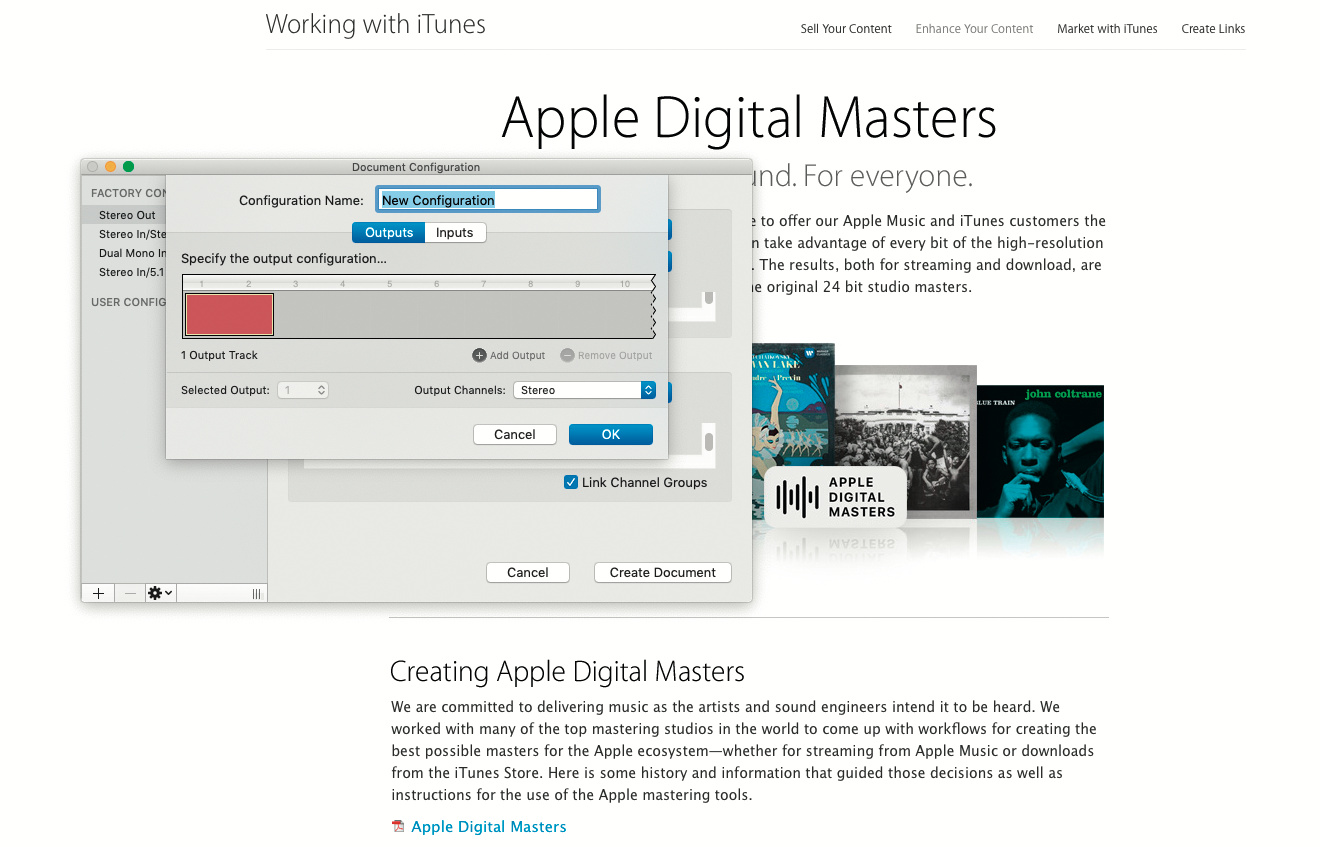Select the Dual Mono In… configuration in the sidebar
The image size is (1320, 847).
click(x=132, y=253)
